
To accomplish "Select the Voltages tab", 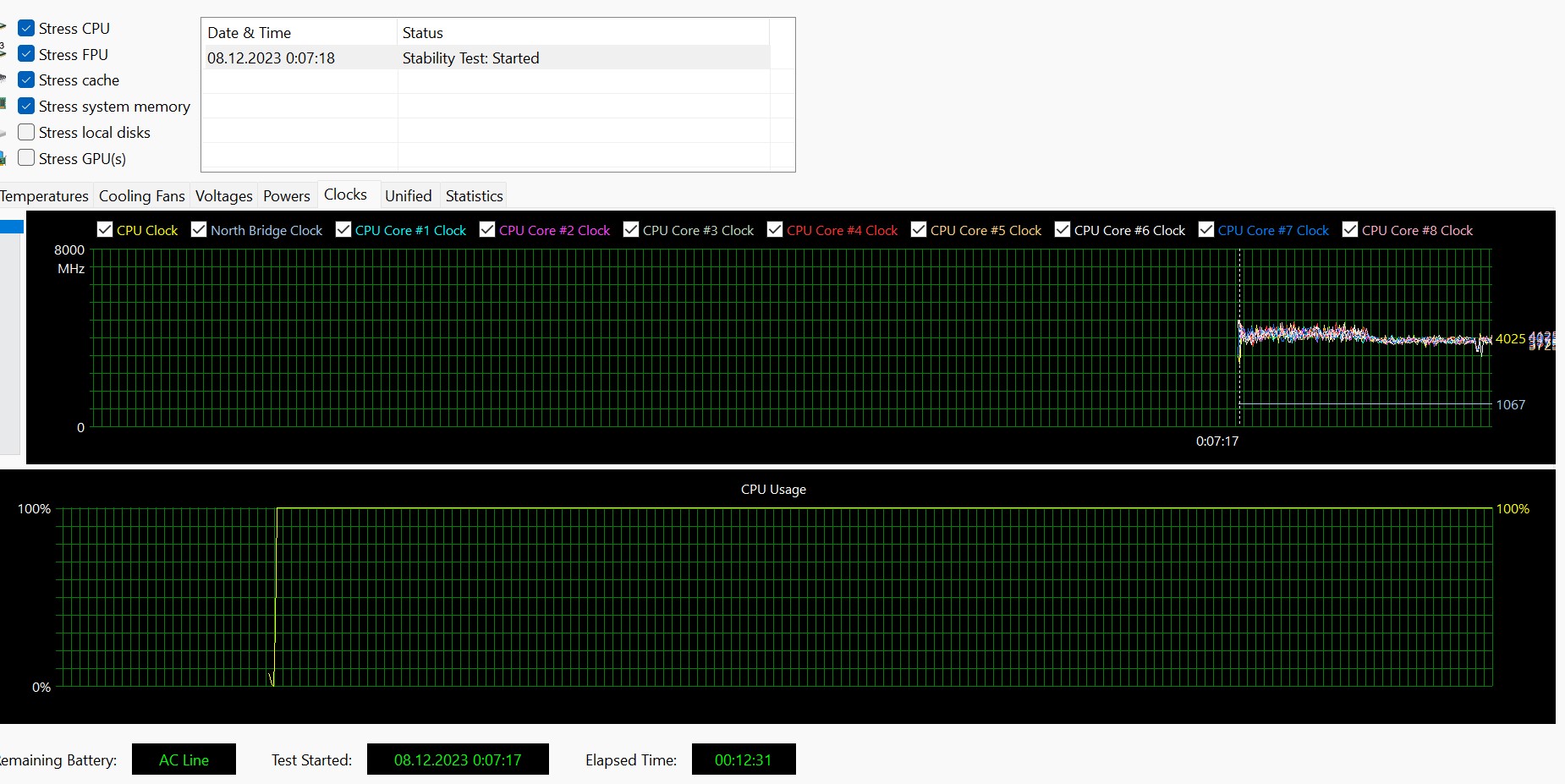I will coord(223,196).
